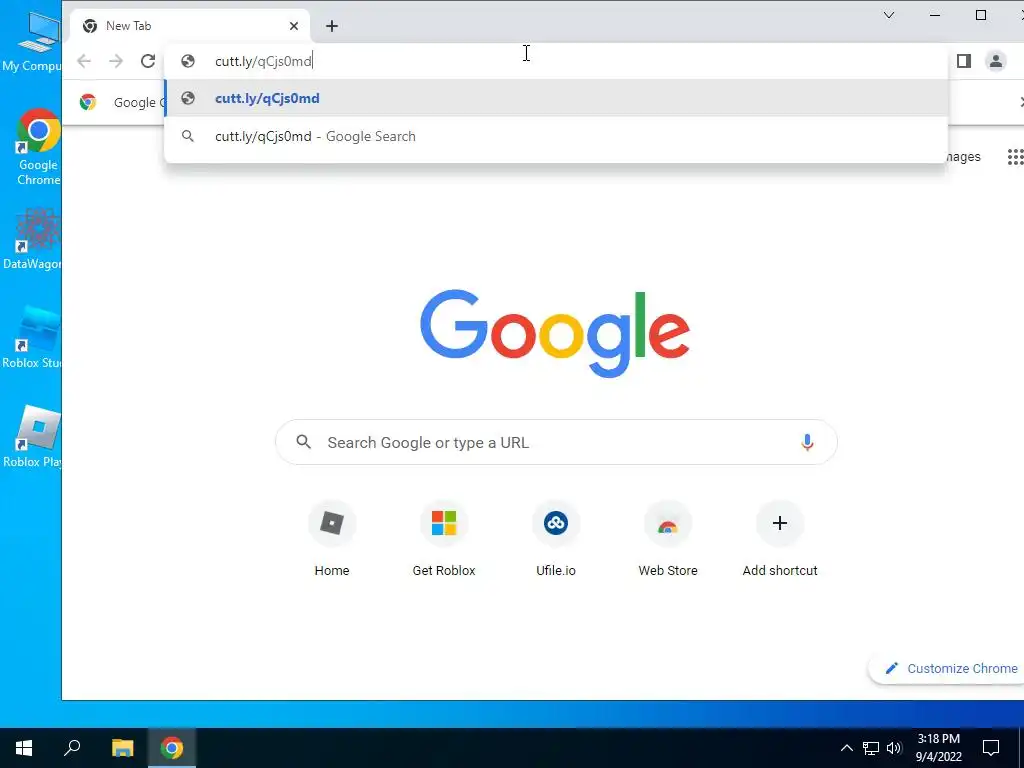This screenshot has width=1024, height=768.
Task: Select the New Tab tab
Action: pyautogui.click(x=189, y=26)
